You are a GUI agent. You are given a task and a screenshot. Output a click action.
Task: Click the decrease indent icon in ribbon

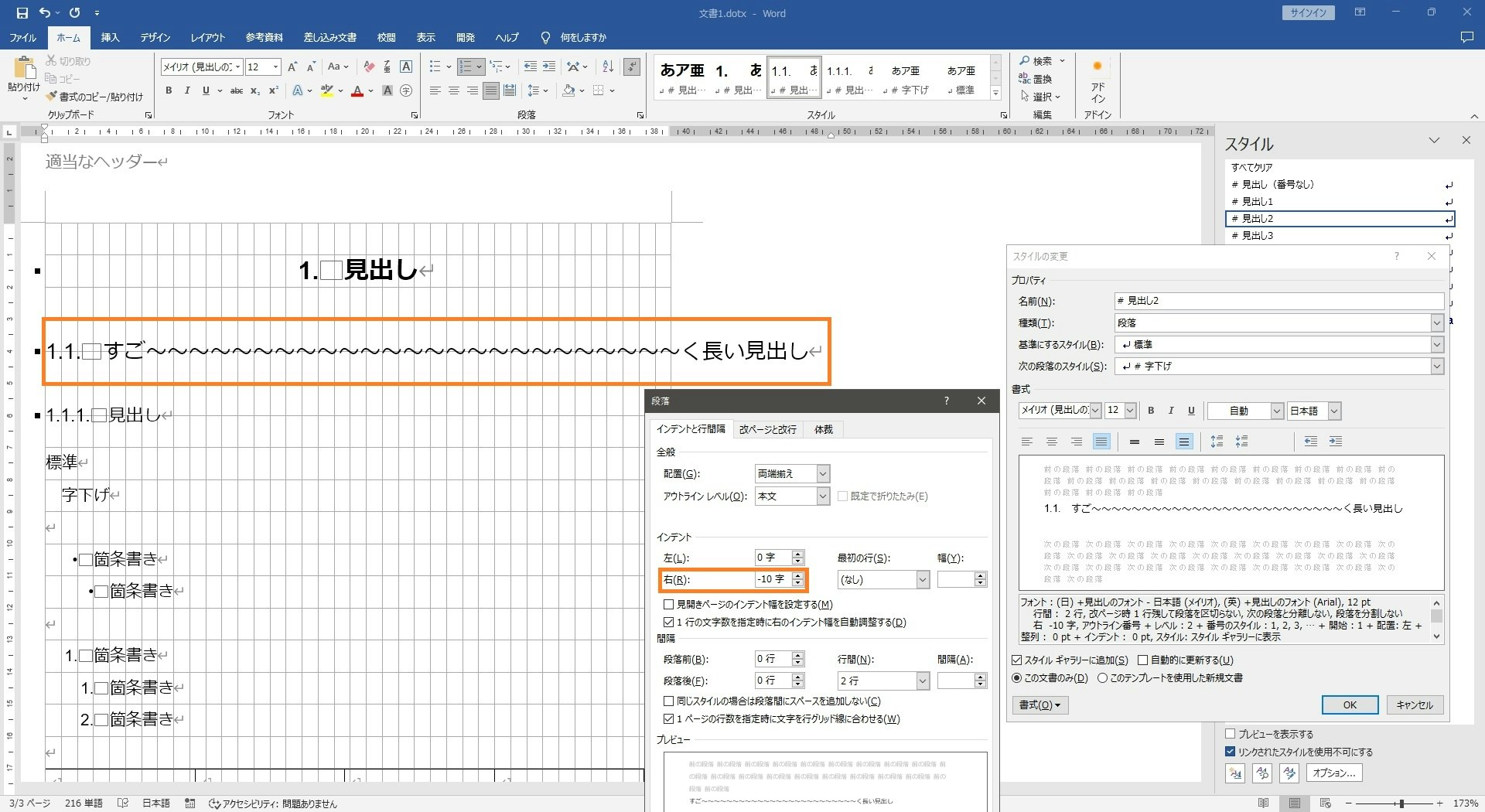tap(531, 67)
